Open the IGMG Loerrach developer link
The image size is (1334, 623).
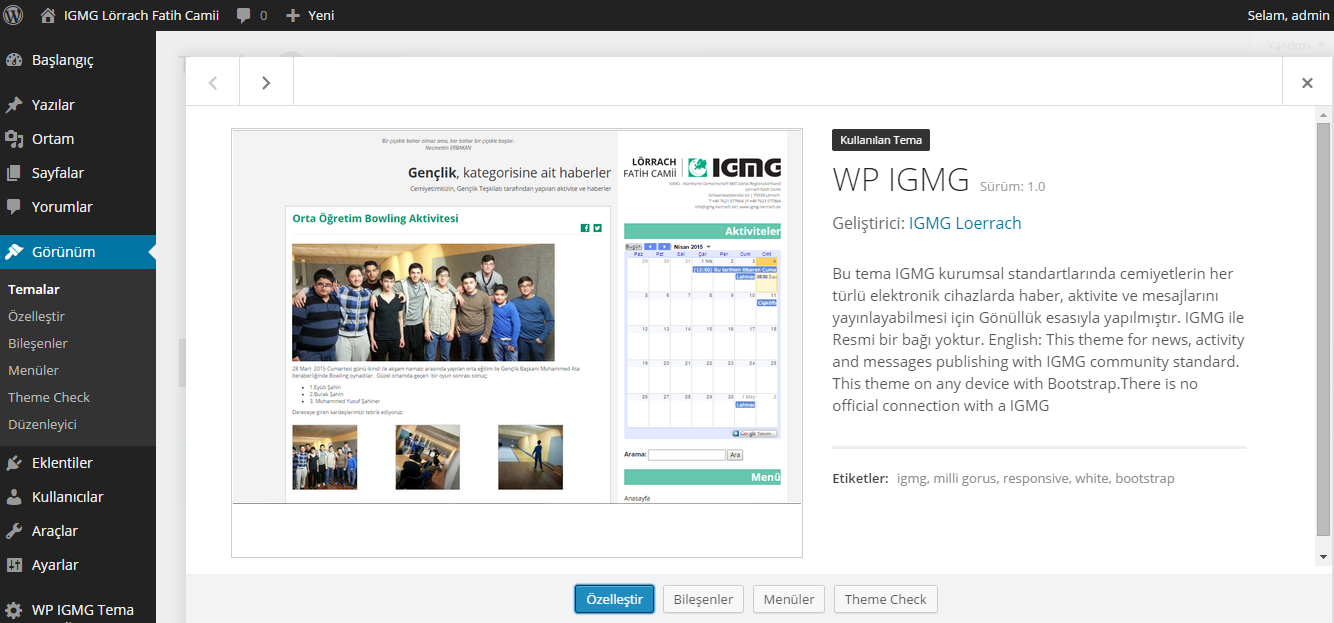(x=964, y=223)
